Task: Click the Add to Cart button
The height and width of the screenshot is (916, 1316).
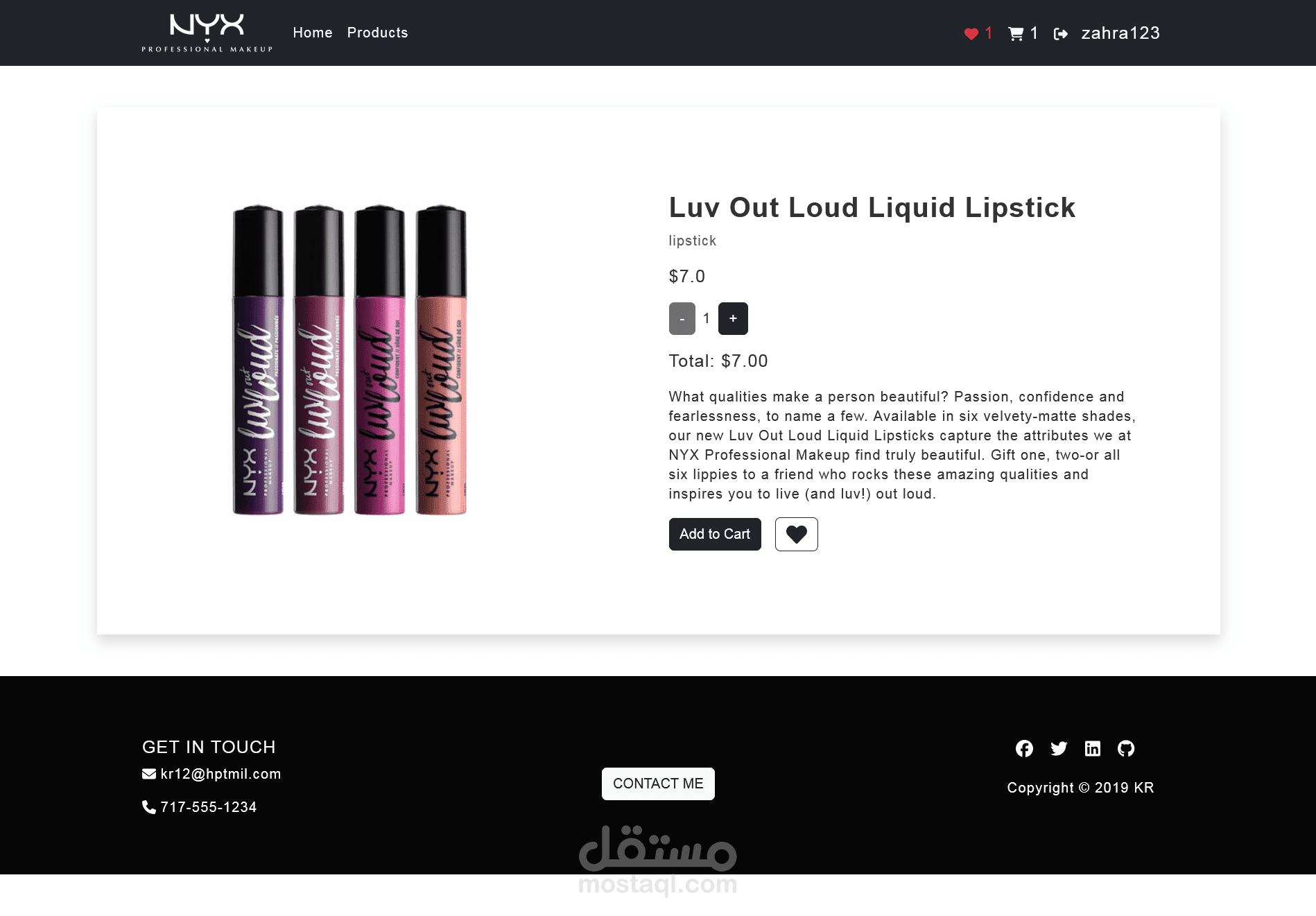Action: click(715, 534)
